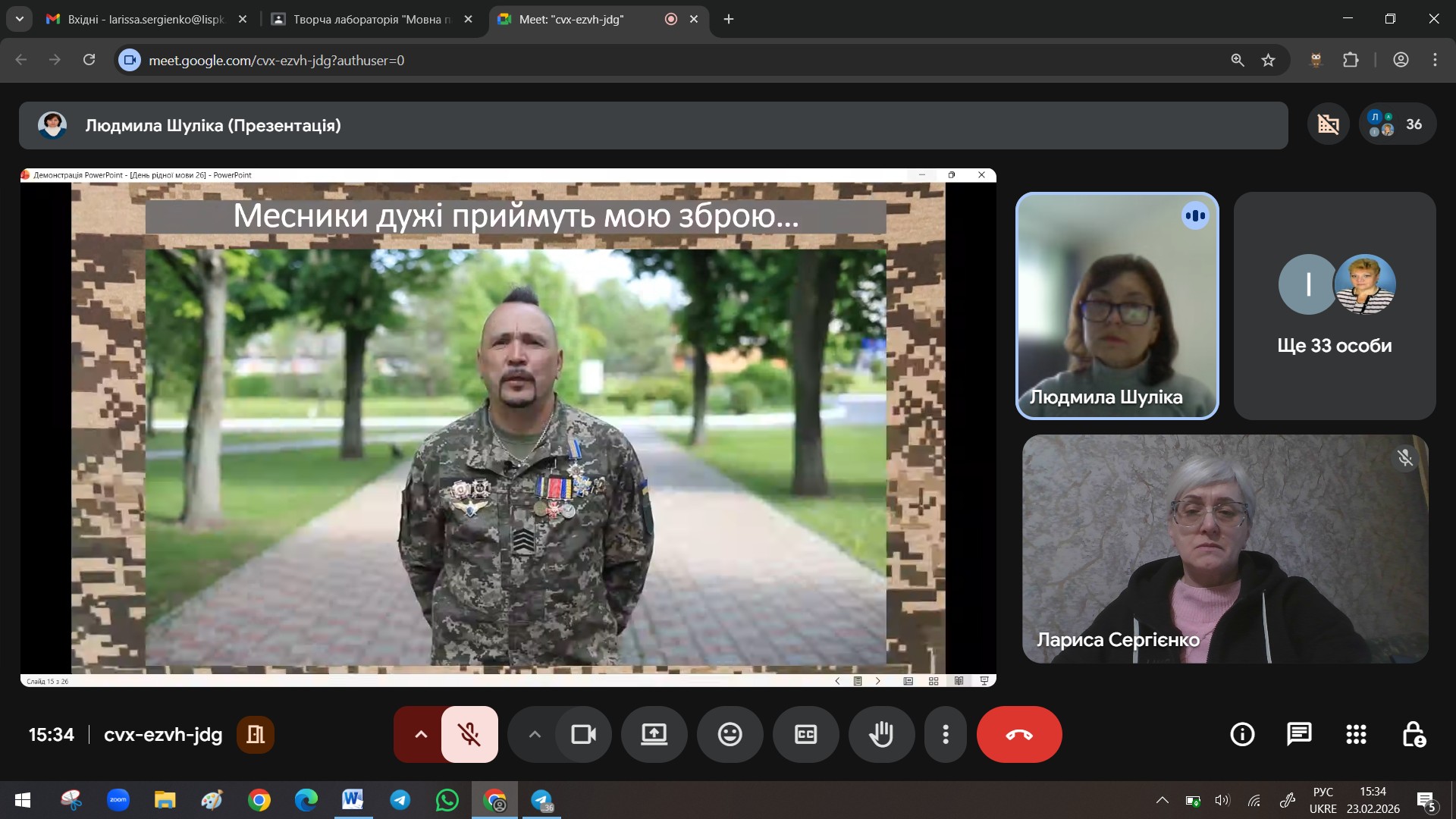Click the share screen icon

654,734
